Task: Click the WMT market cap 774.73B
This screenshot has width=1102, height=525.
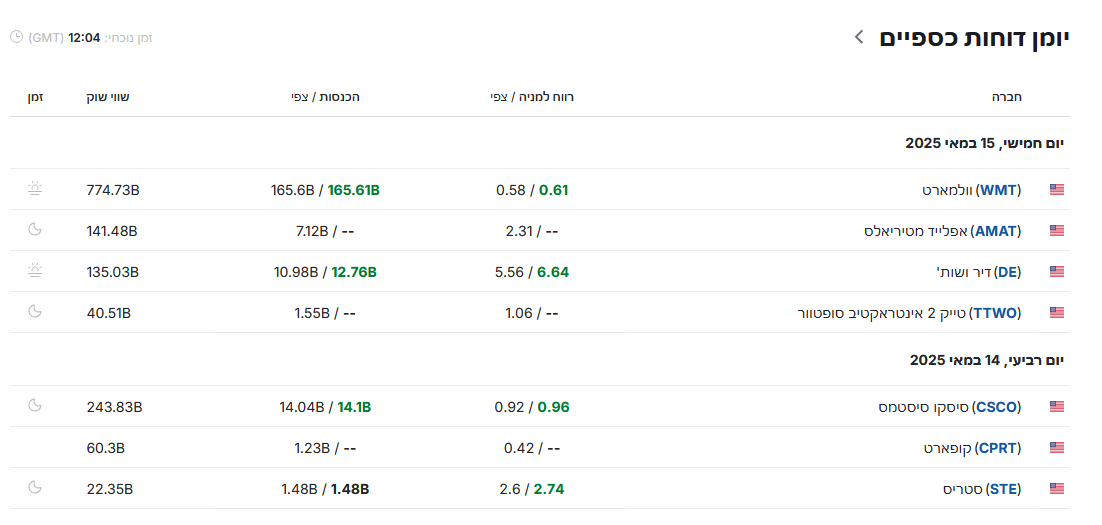Action: click(x=113, y=190)
